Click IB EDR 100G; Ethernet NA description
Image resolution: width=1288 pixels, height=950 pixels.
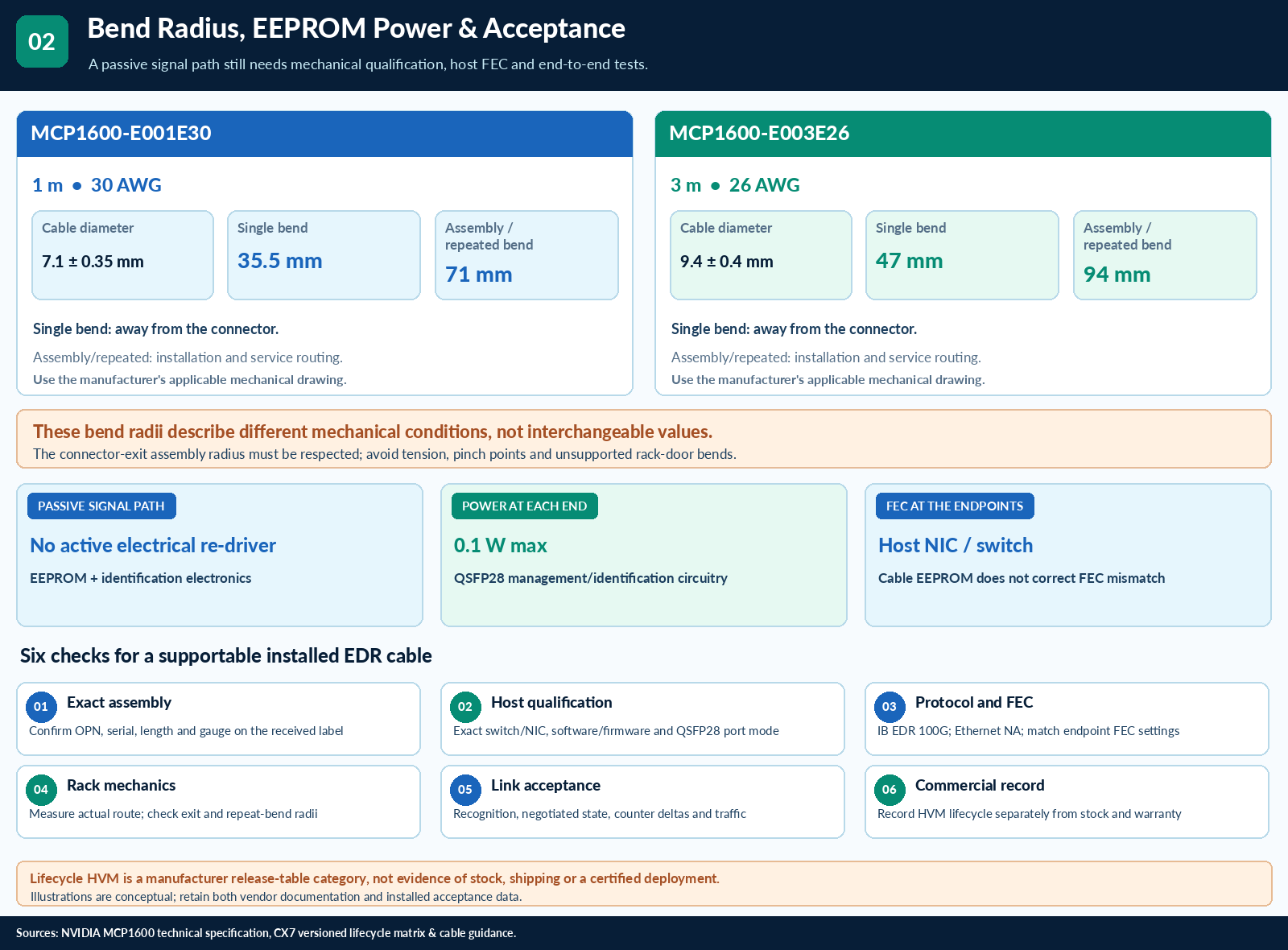click(1028, 731)
